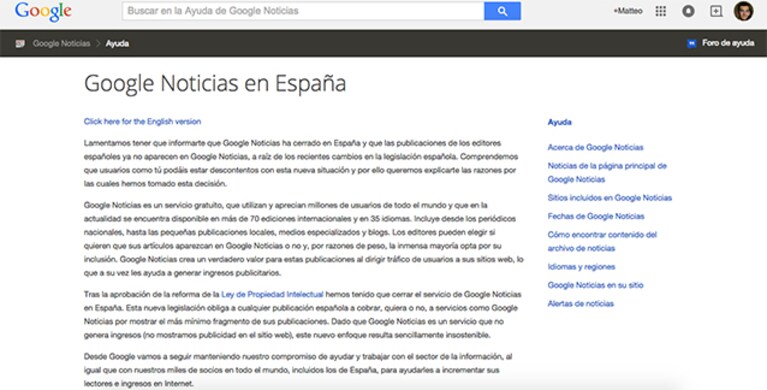Open the account profile picture
The width and height of the screenshot is (767, 390).
[x=744, y=11]
